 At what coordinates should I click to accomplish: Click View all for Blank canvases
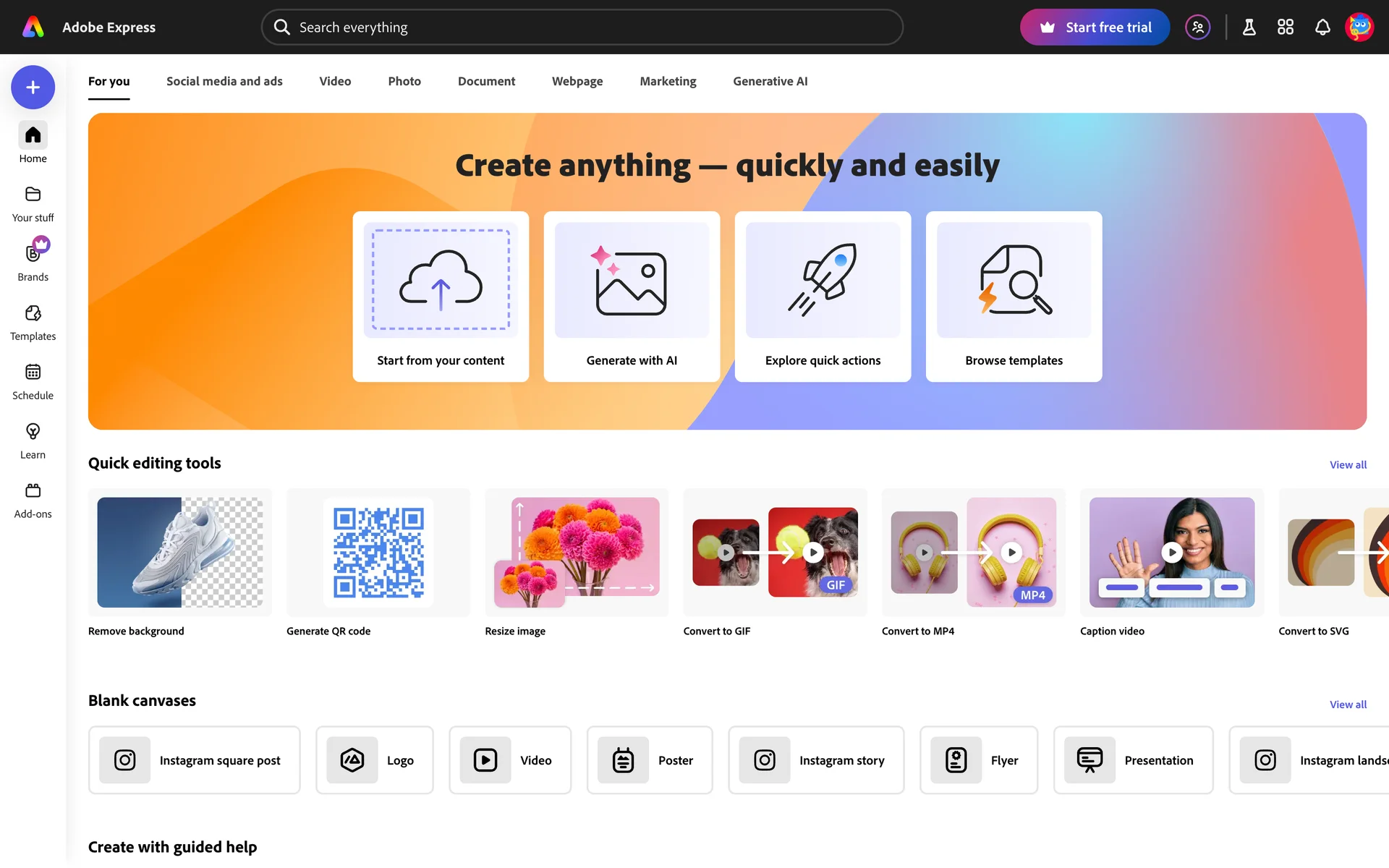[1347, 705]
